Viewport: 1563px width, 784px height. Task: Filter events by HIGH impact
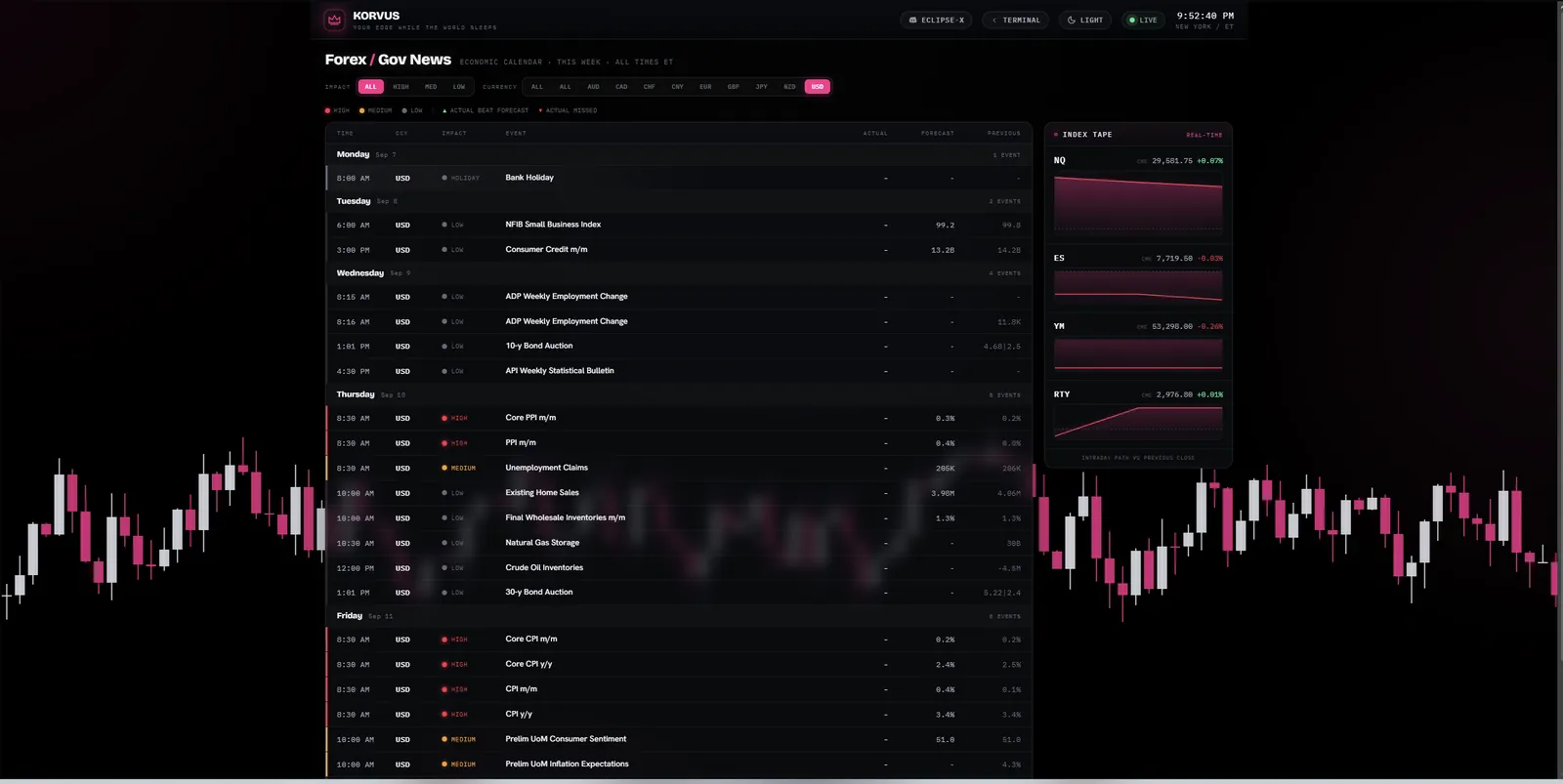(x=401, y=87)
